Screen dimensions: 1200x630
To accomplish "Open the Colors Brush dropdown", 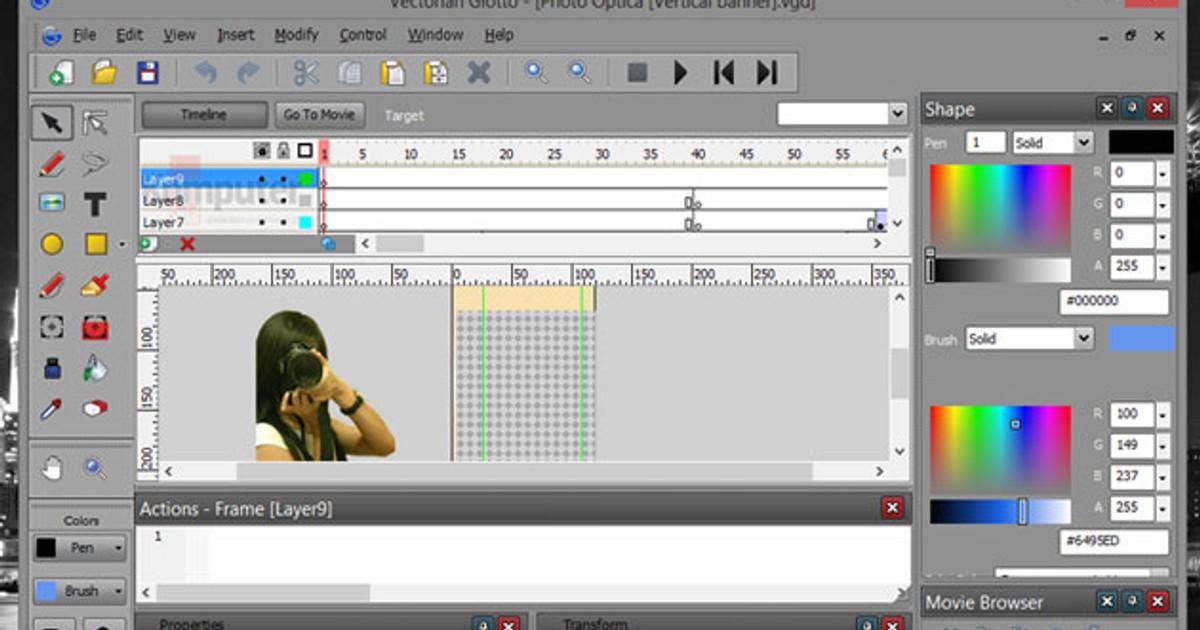I will (x=81, y=591).
